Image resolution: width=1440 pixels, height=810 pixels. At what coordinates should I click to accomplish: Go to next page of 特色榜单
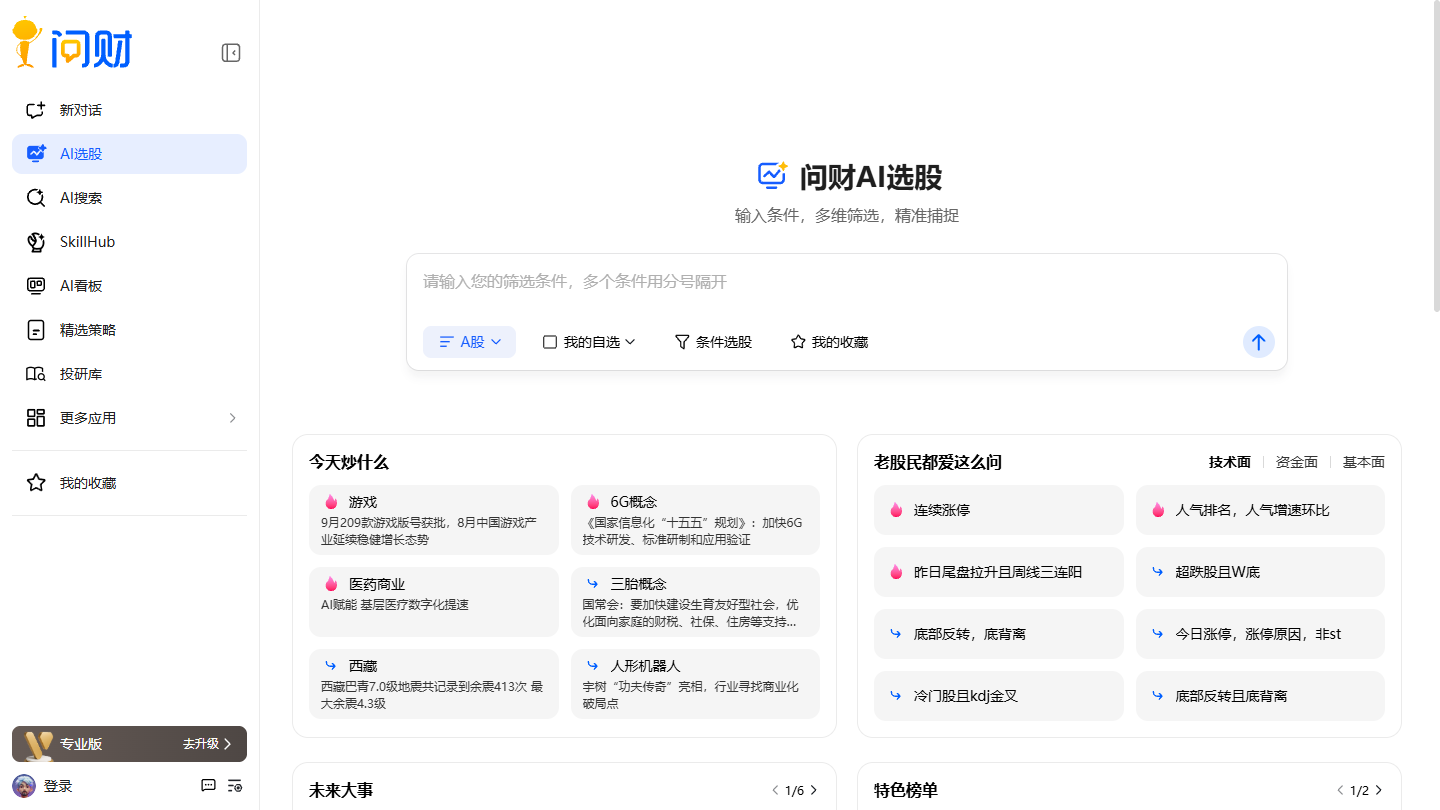point(1379,790)
